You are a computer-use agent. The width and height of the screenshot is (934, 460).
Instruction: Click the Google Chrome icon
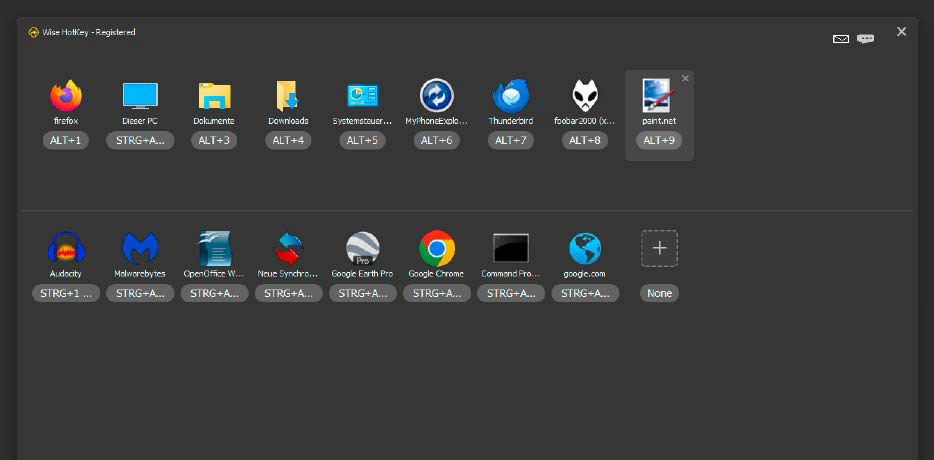coord(437,247)
